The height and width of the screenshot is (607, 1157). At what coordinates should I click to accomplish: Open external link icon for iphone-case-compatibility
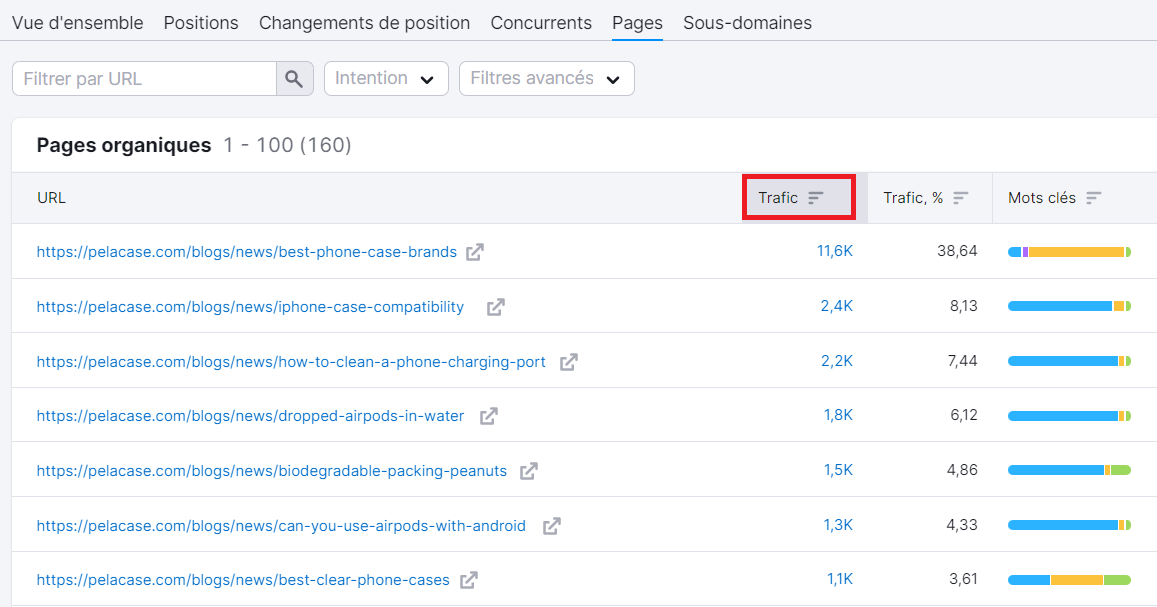tap(495, 307)
